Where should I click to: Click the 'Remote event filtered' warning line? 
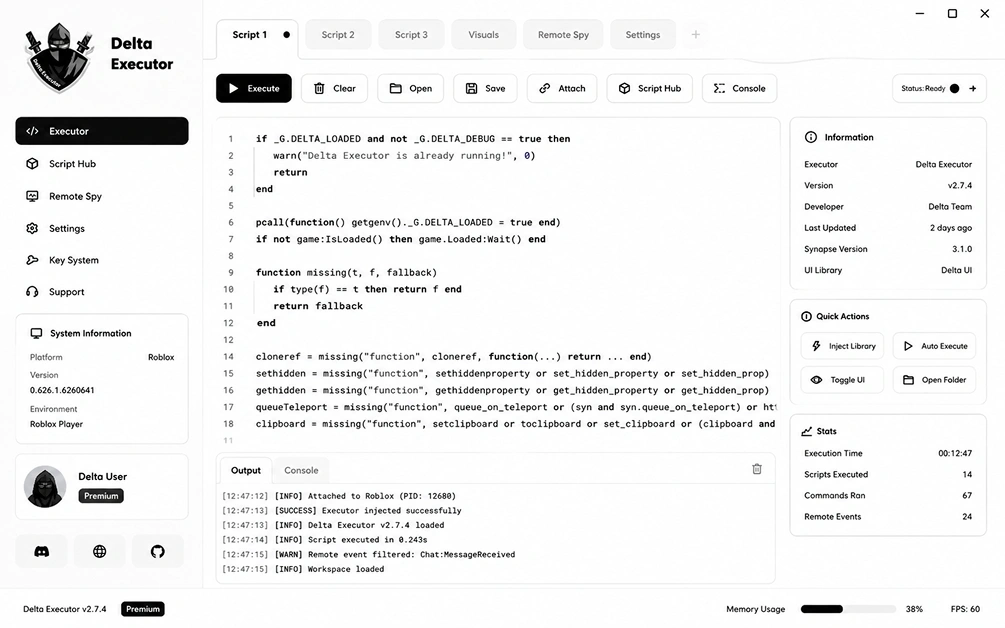tap(369, 554)
